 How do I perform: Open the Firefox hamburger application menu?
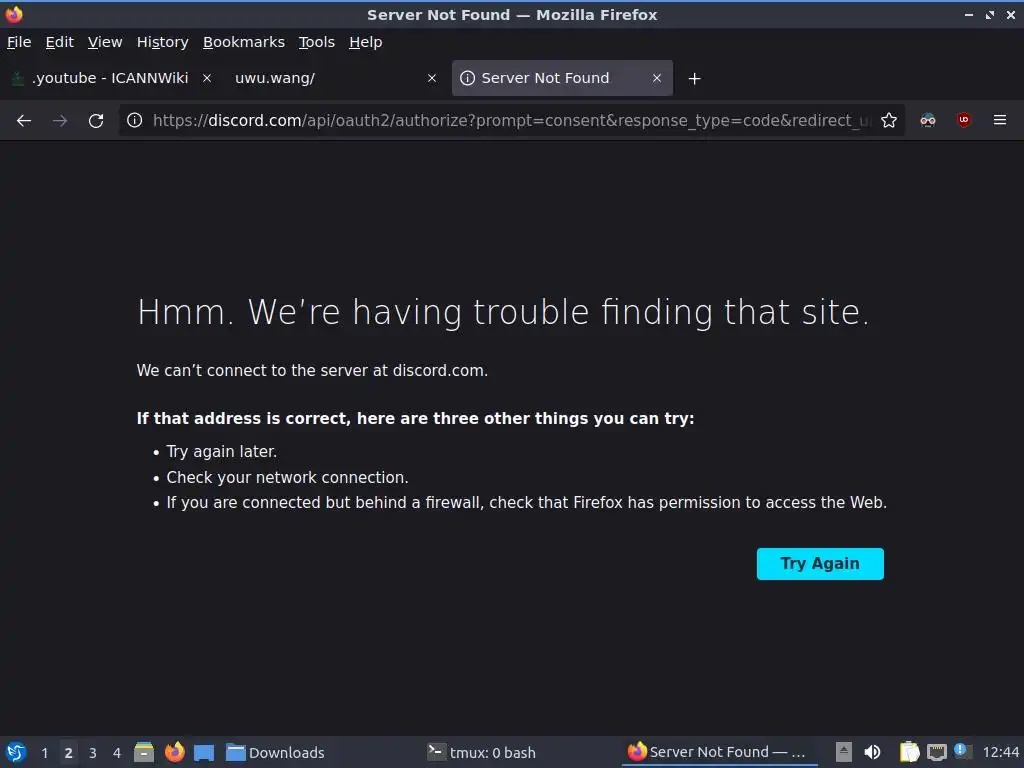999,120
